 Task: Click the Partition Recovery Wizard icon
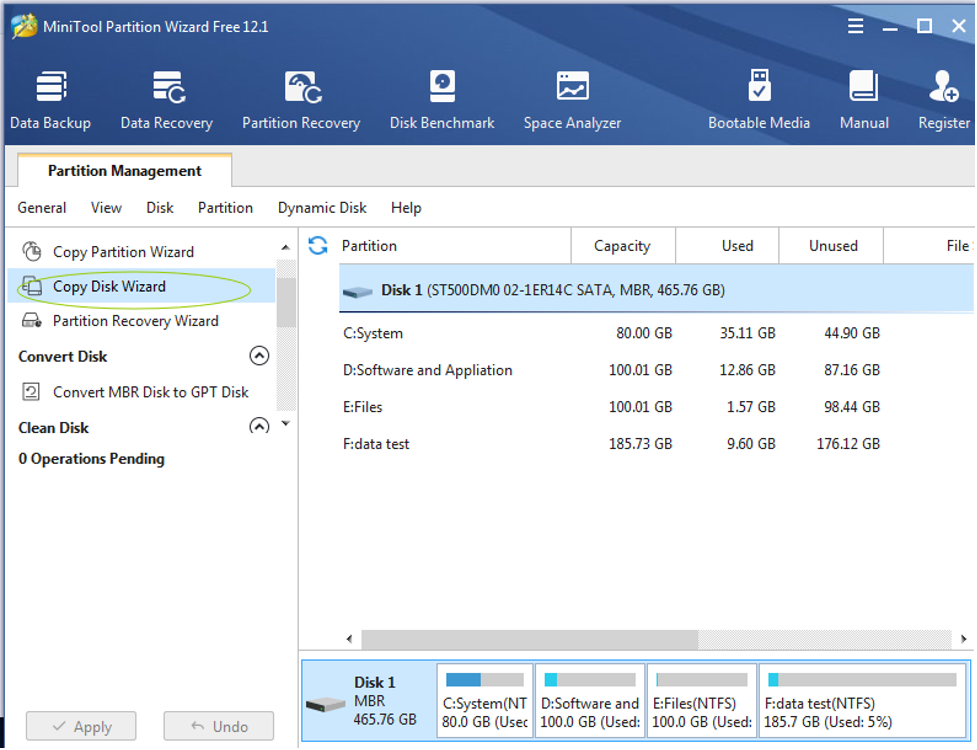(x=32, y=321)
